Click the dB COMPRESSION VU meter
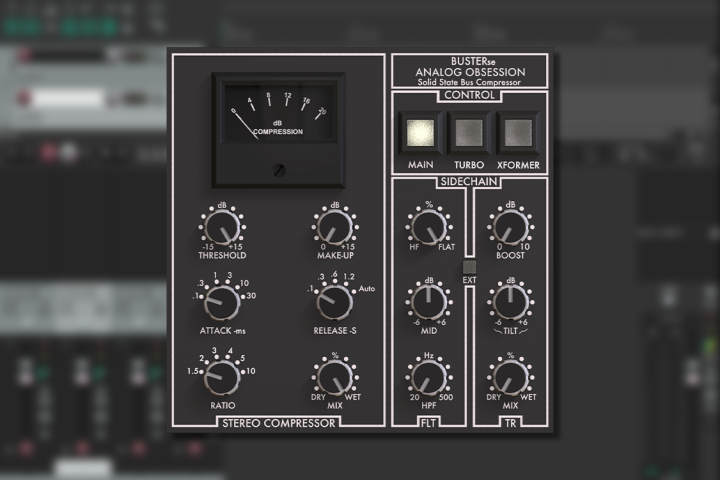 tap(278, 130)
